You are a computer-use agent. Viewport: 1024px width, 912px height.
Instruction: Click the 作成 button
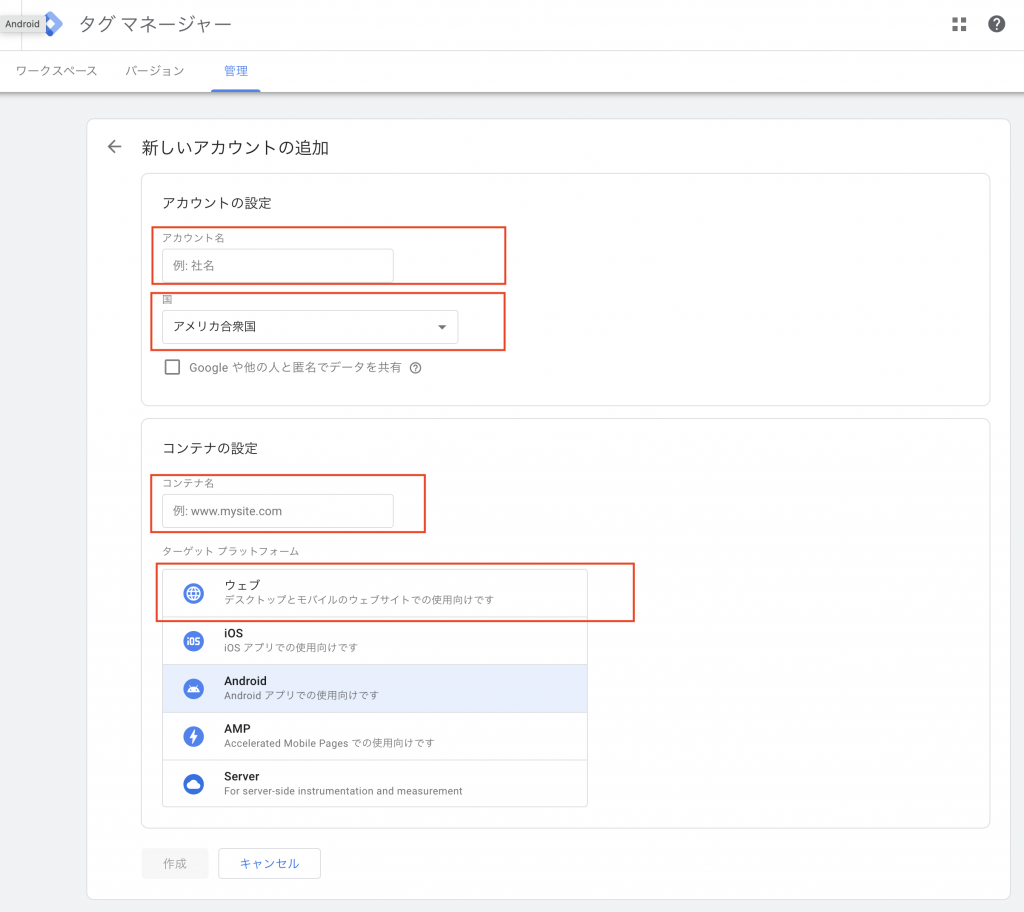175,864
